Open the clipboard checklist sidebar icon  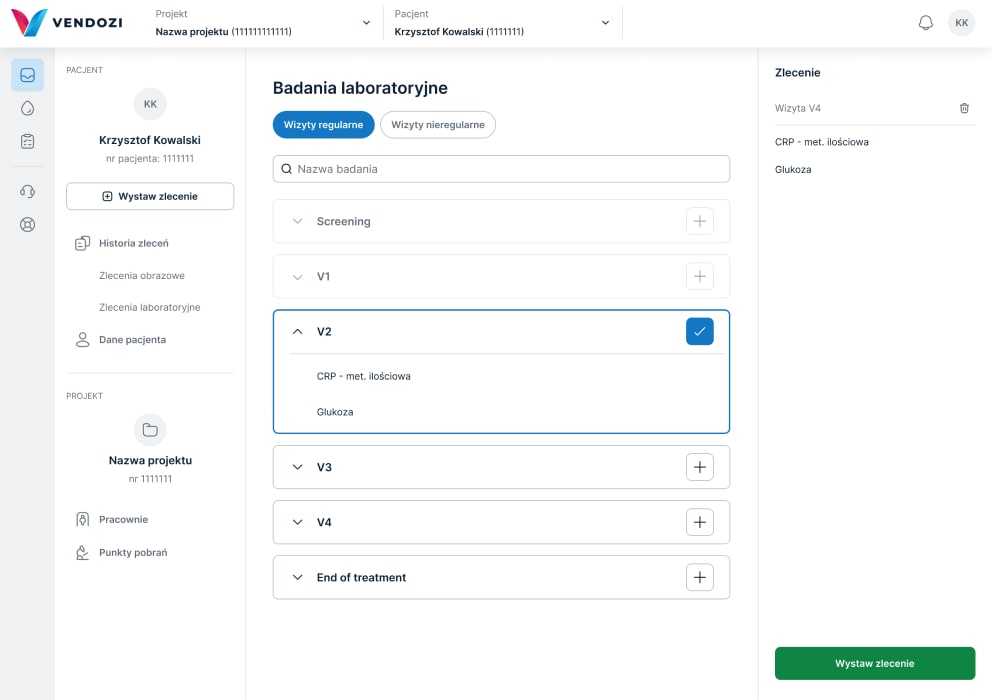(x=28, y=141)
